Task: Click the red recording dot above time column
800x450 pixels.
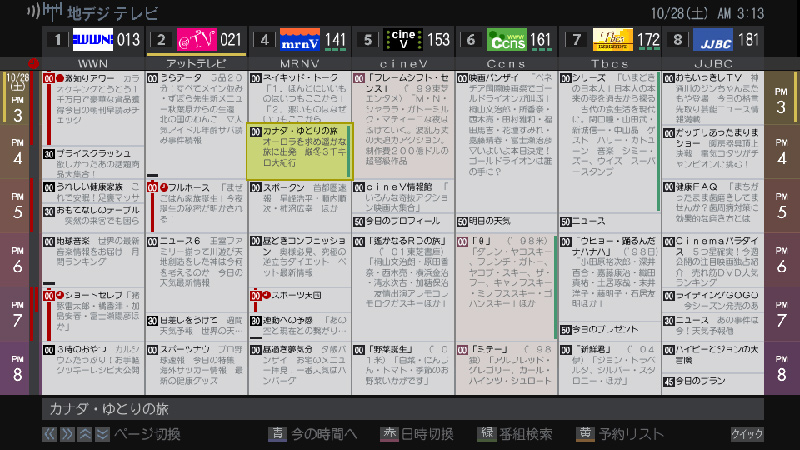Action: click(33, 64)
